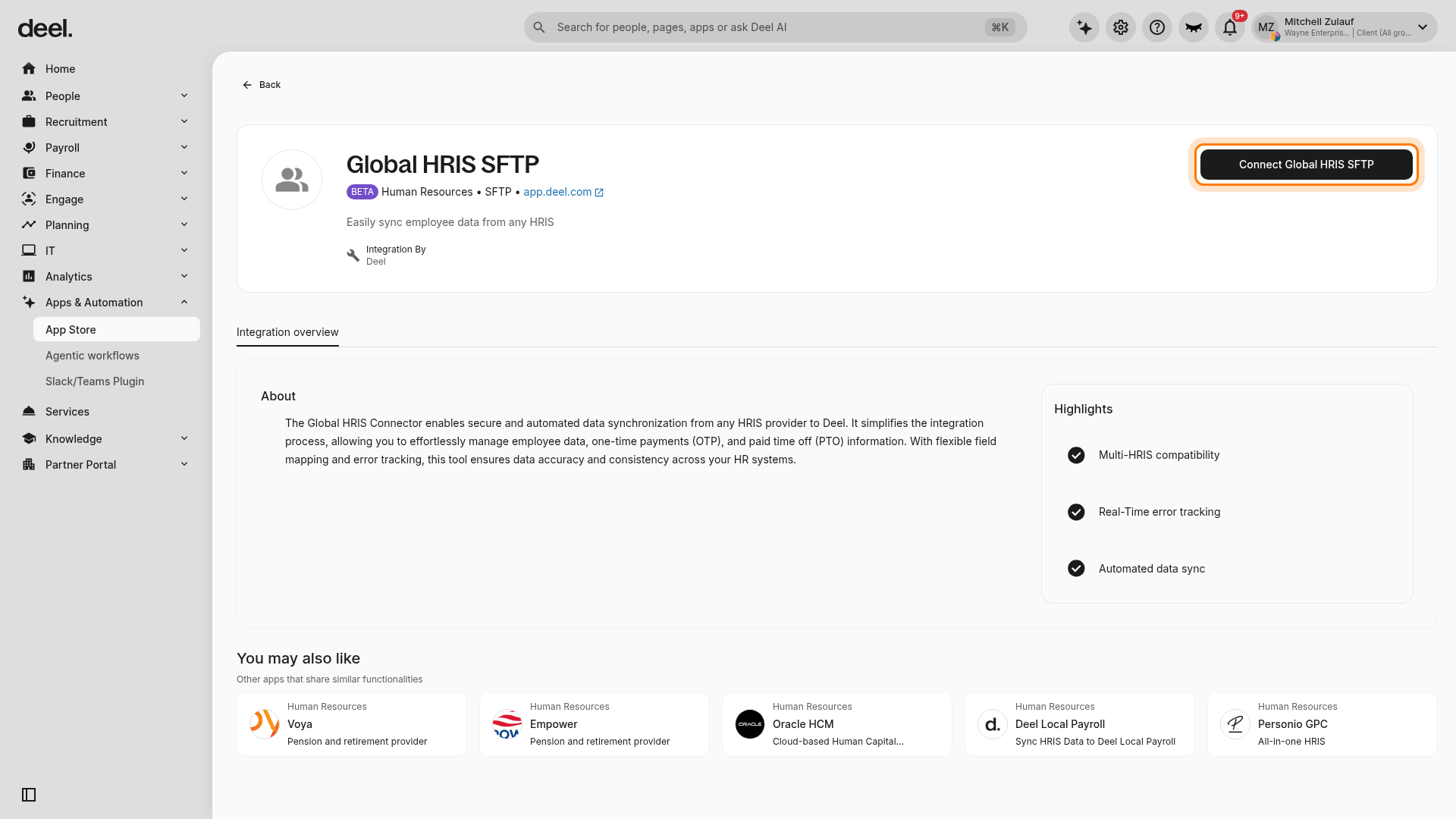1456x819 pixels.
Task: Open the Deel Local Payroll card title
Action: [x=1060, y=724]
